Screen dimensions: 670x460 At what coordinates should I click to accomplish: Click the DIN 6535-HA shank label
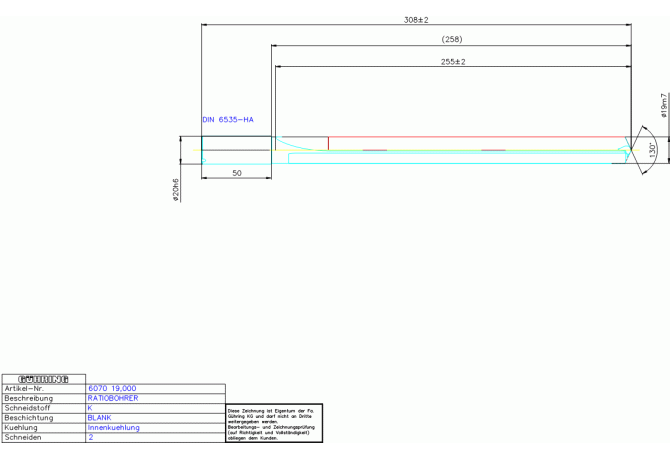coord(228,120)
